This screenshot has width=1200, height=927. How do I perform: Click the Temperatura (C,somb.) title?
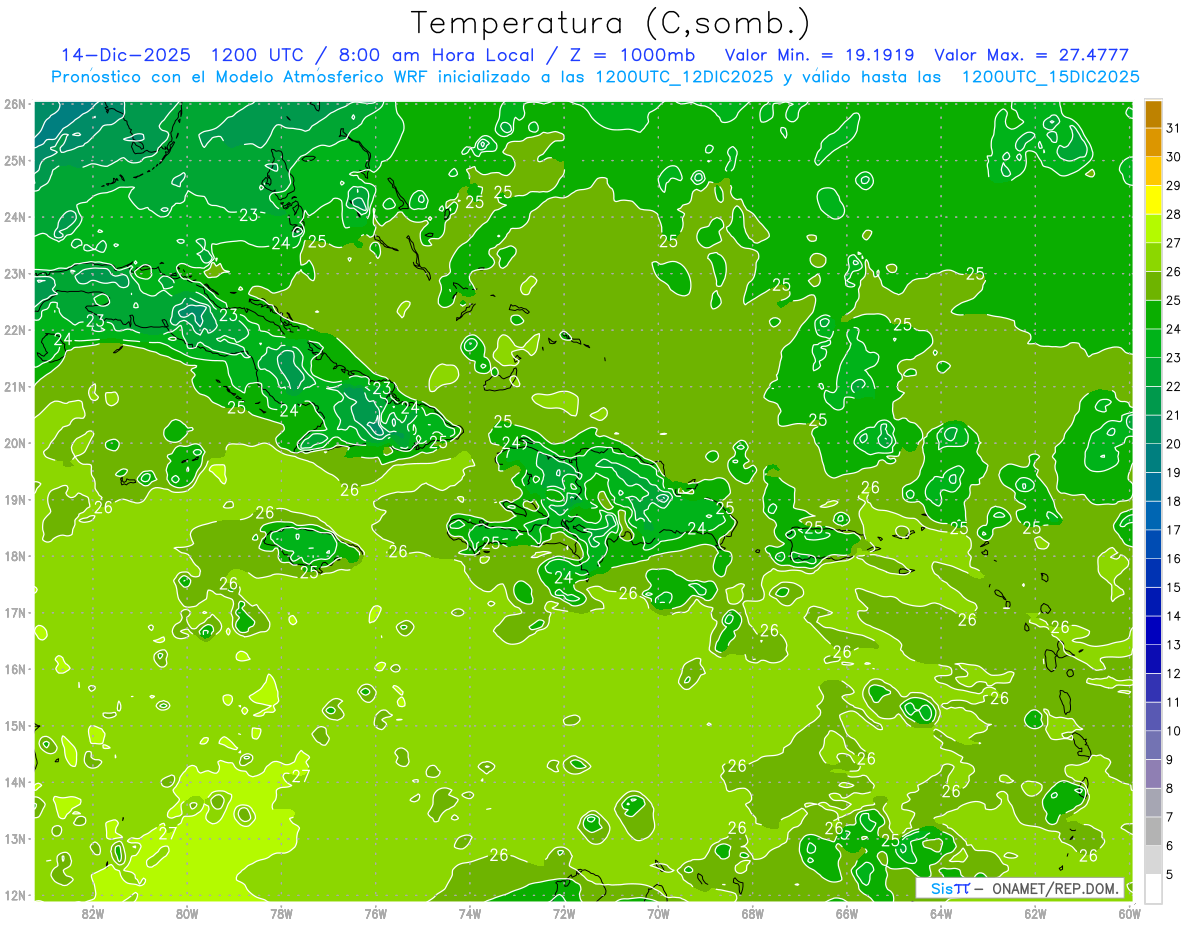[611, 23]
